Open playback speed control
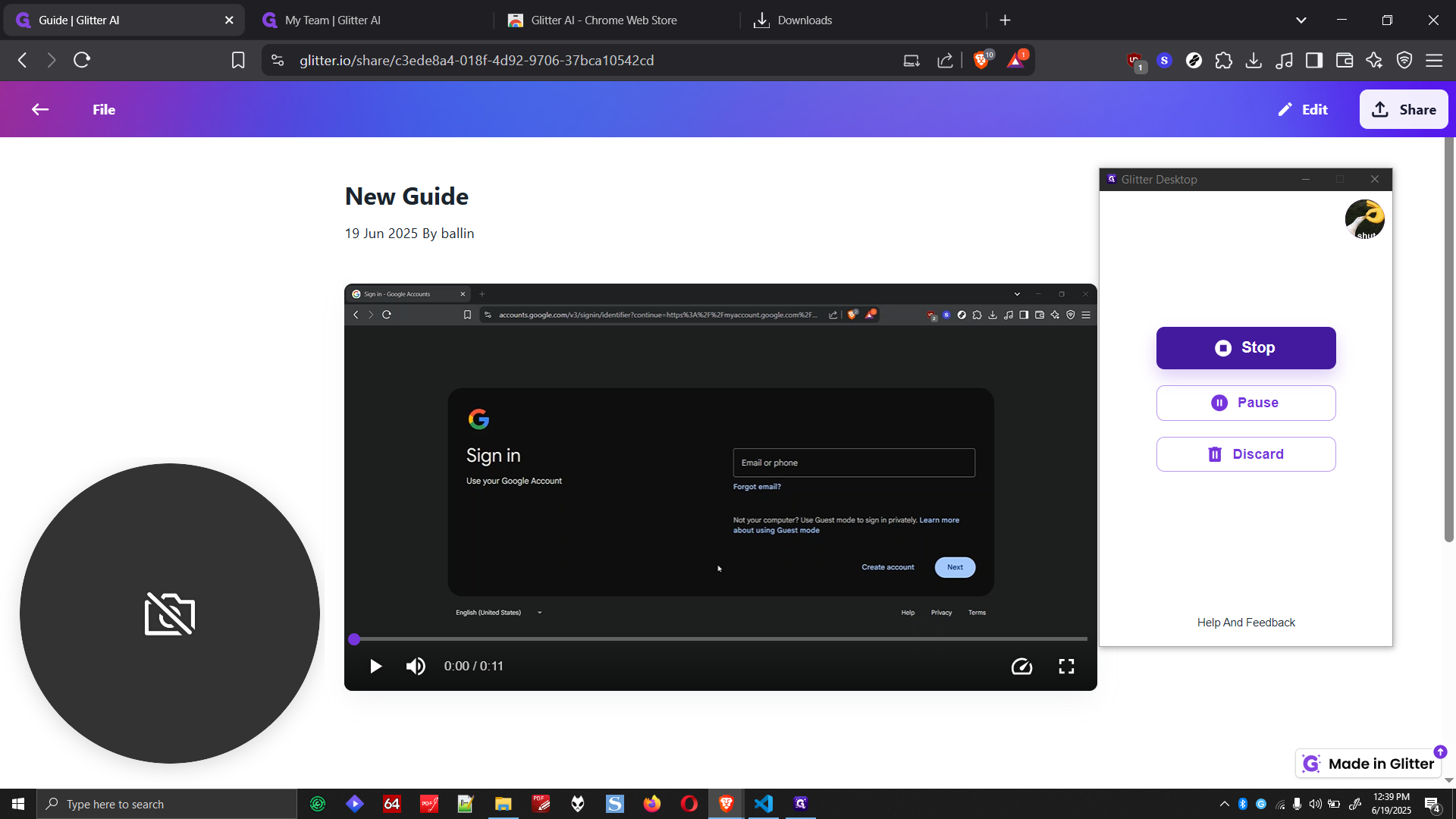 [1021, 667]
